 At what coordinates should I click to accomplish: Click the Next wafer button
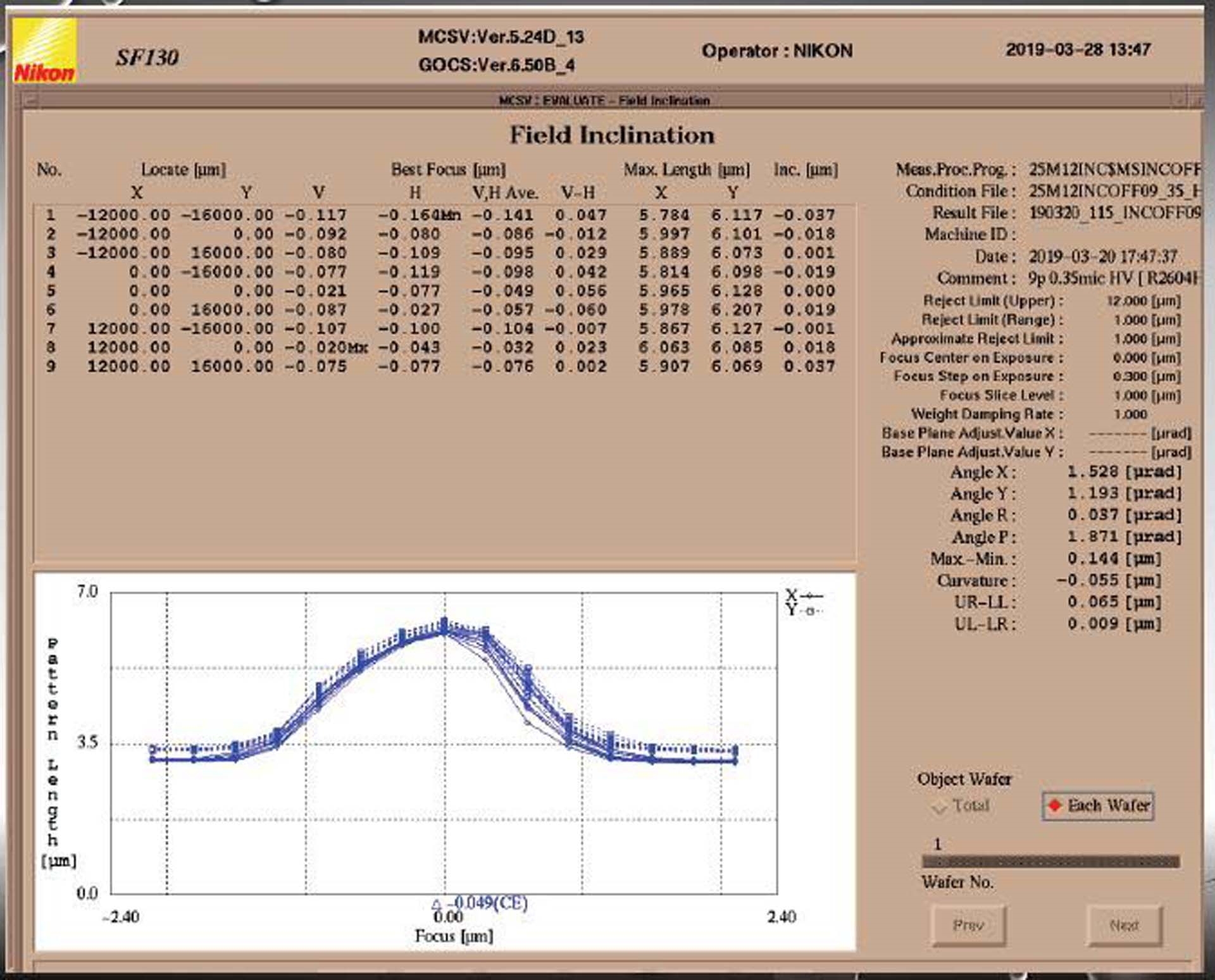(1125, 926)
